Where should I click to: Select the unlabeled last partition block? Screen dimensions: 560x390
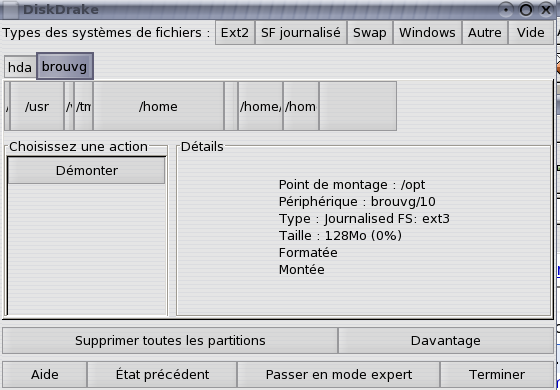click(x=358, y=106)
